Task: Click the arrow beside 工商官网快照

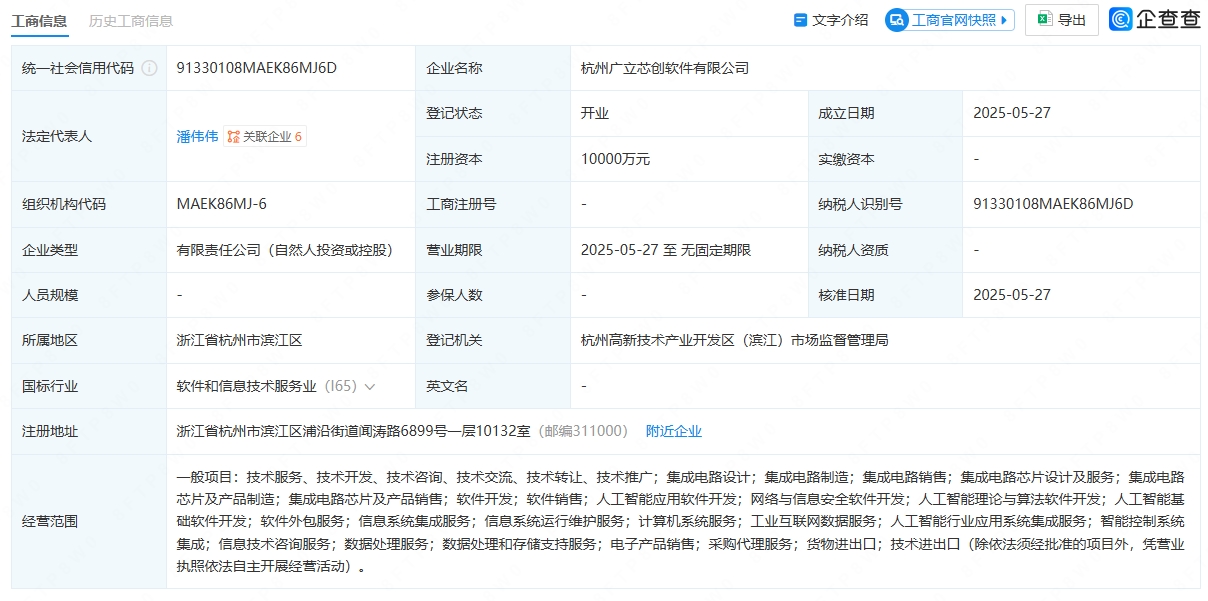Action: pyautogui.click(x=1004, y=20)
